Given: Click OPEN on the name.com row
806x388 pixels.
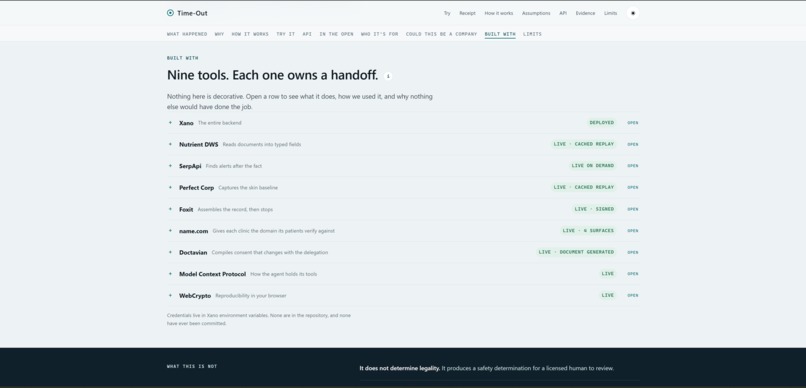Looking at the screenshot, I should point(632,231).
